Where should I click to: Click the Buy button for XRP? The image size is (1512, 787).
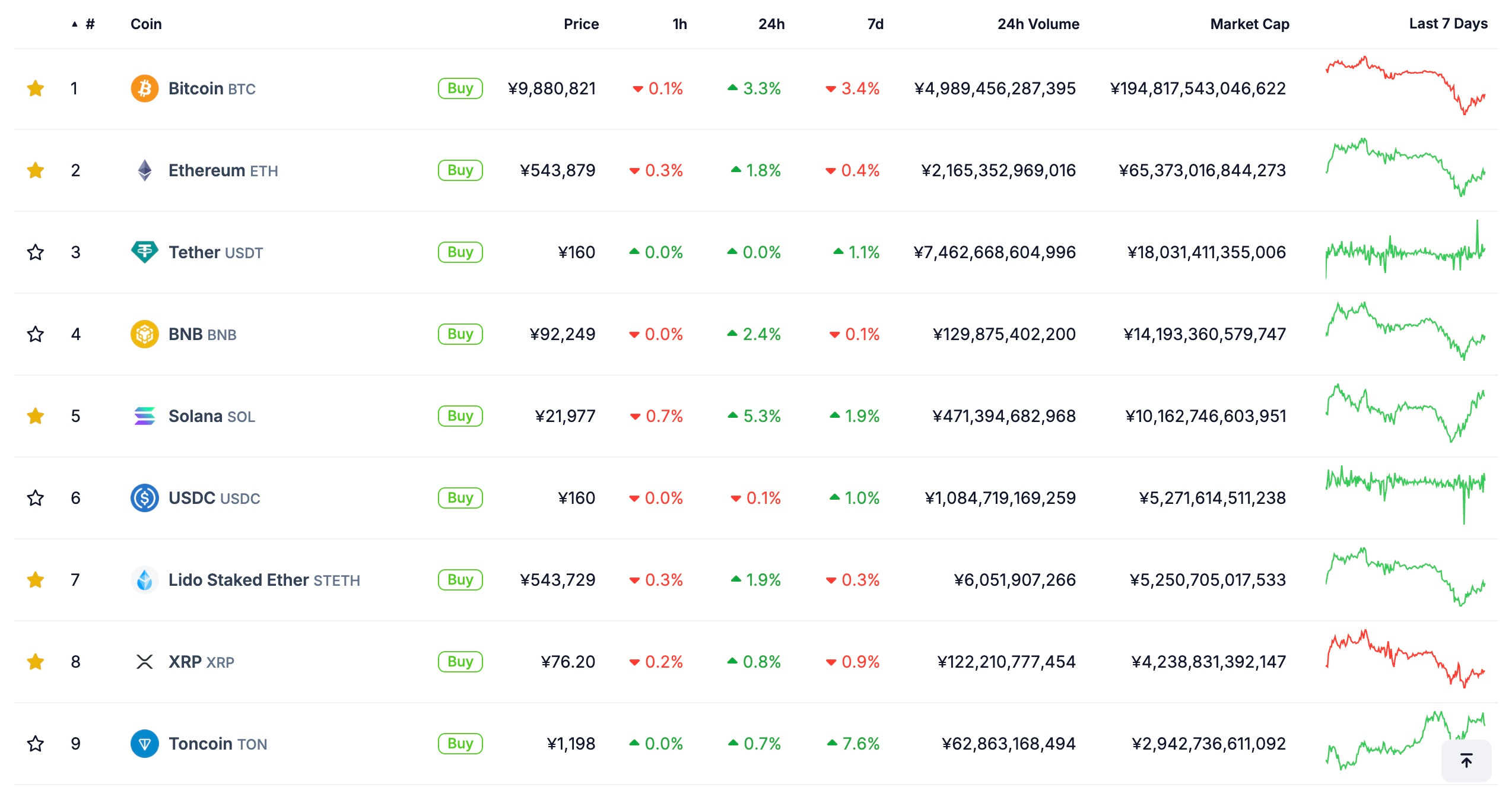[x=460, y=662]
